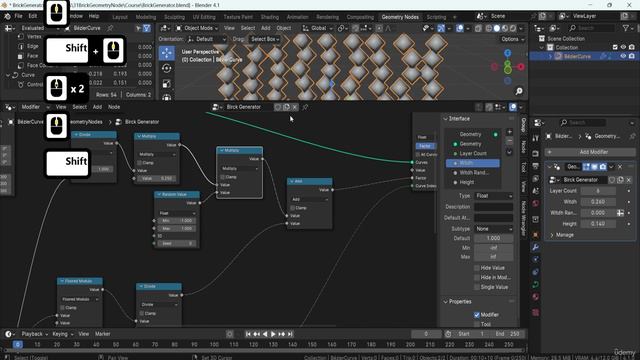
Task: Toggle X-ray mode in viewport header
Action: [x=478, y=28]
